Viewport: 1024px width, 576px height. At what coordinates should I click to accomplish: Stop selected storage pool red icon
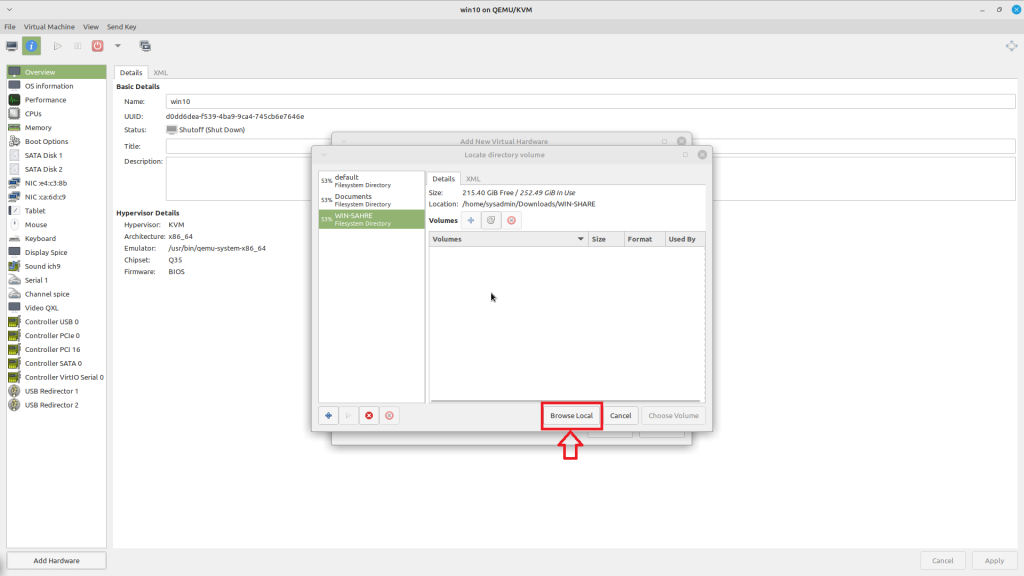pos(369,415)
